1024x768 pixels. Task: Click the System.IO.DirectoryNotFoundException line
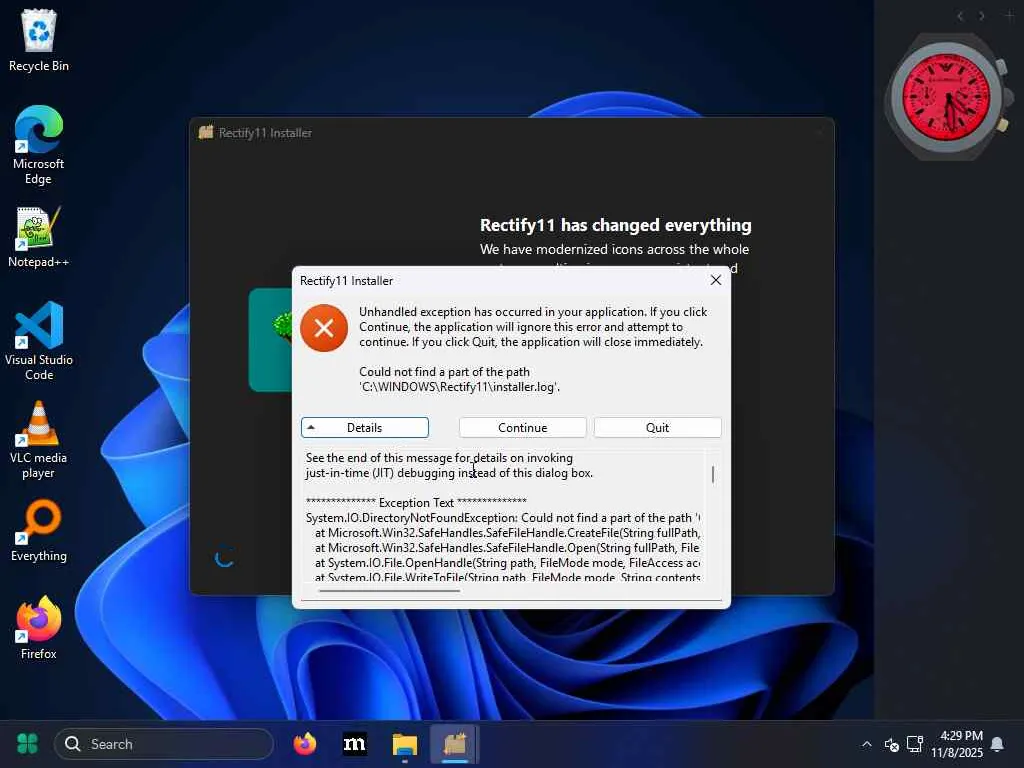pos(502,518)
